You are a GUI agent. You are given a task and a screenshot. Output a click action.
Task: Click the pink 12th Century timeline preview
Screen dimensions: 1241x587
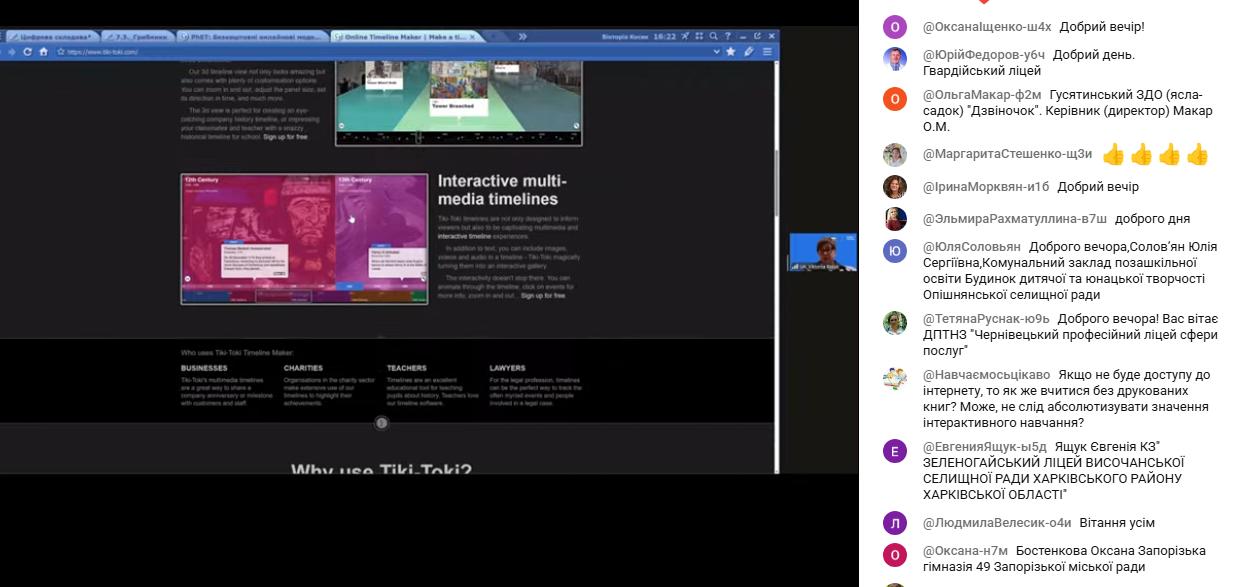click(x=258, y=238)
